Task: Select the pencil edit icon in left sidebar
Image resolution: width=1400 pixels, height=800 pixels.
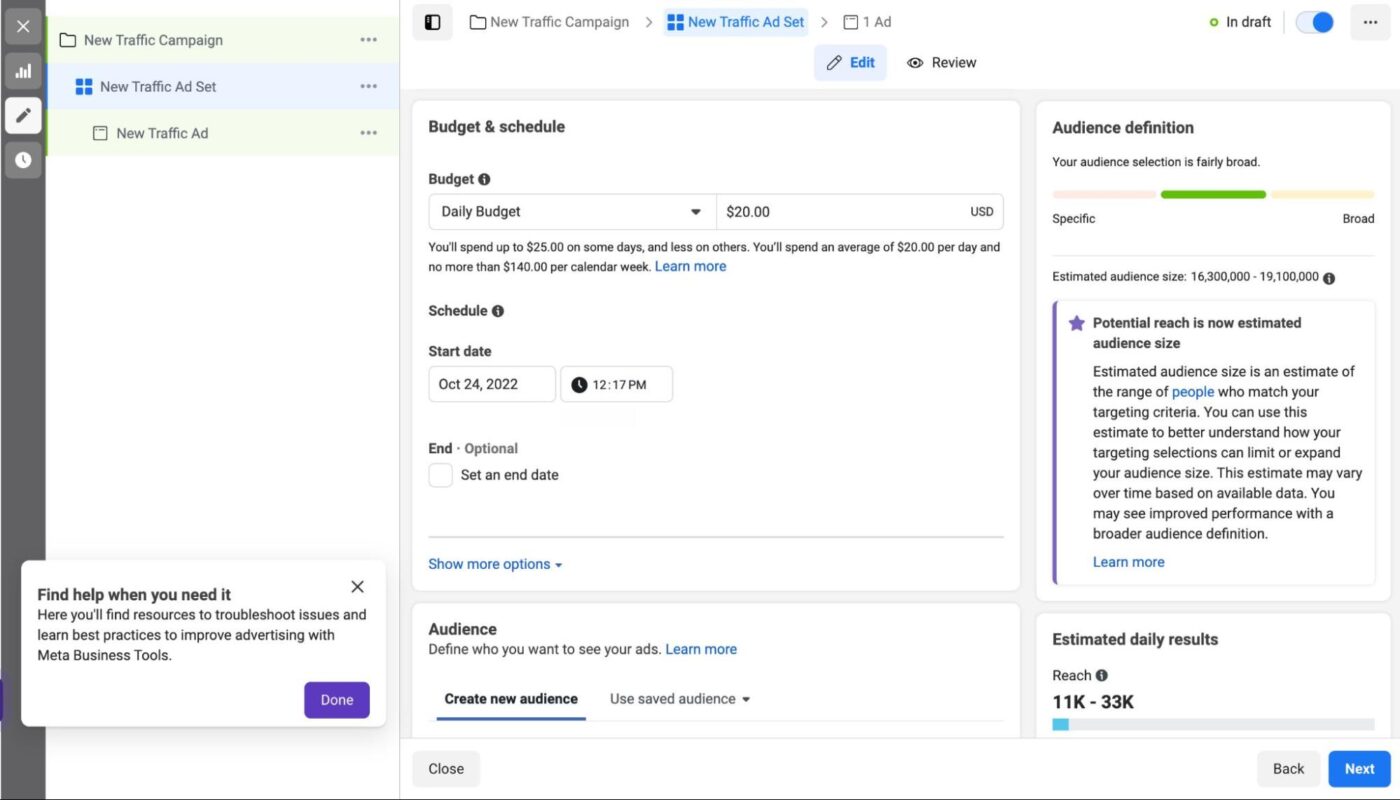Action: point(23,115)
